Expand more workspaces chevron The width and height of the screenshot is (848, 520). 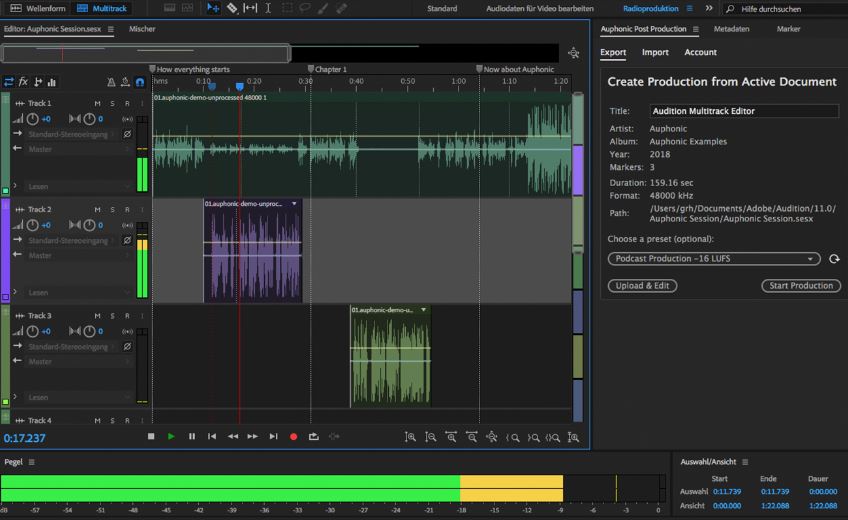tap(709, 8)
